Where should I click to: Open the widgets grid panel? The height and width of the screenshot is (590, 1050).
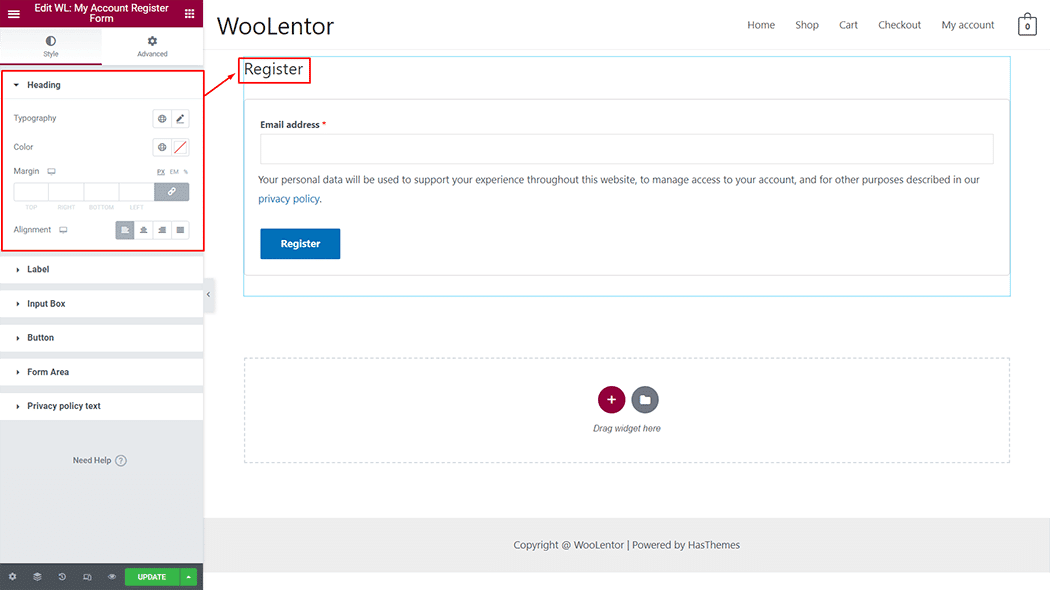click(189, 14)
